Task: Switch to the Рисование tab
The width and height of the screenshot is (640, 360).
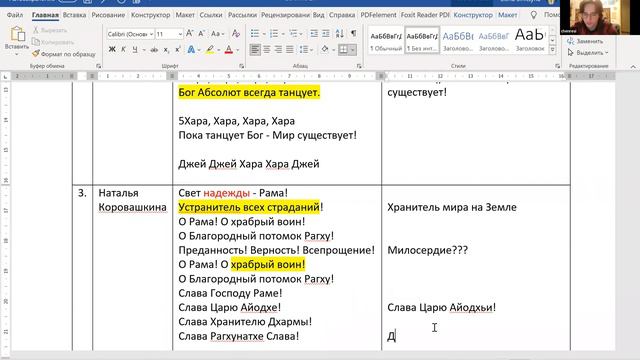Action: click(x=108, y=15)
